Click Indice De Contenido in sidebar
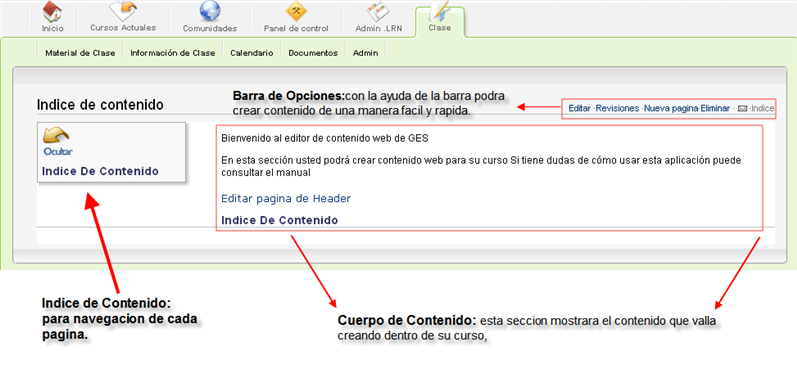This screenshot has height=373, width=797. (x=100, y=171)
